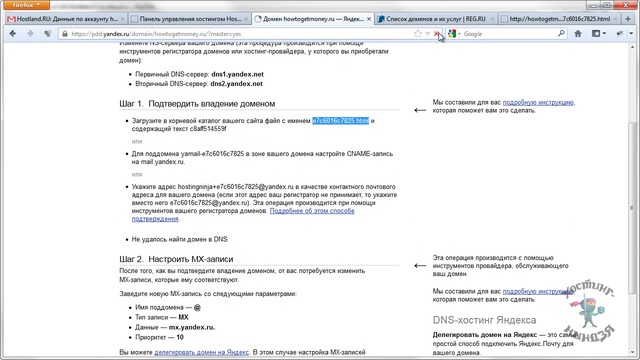
Task: Click the search magnifier icon
Action: (562, 34)
